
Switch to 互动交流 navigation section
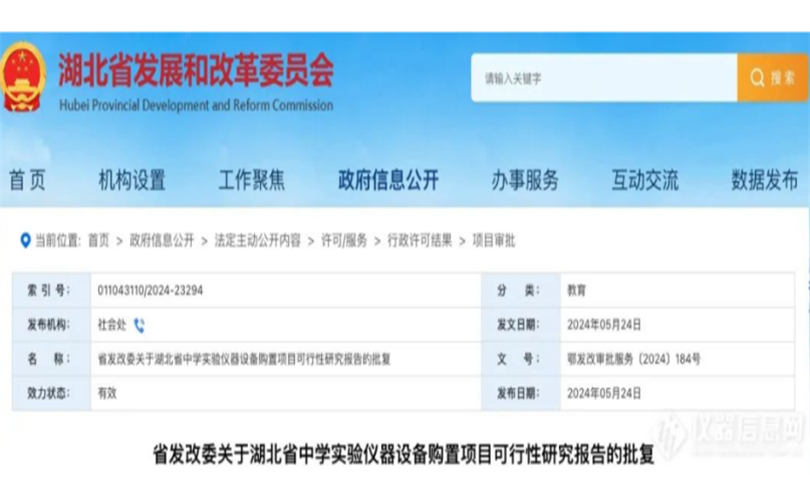pos(645,180)
